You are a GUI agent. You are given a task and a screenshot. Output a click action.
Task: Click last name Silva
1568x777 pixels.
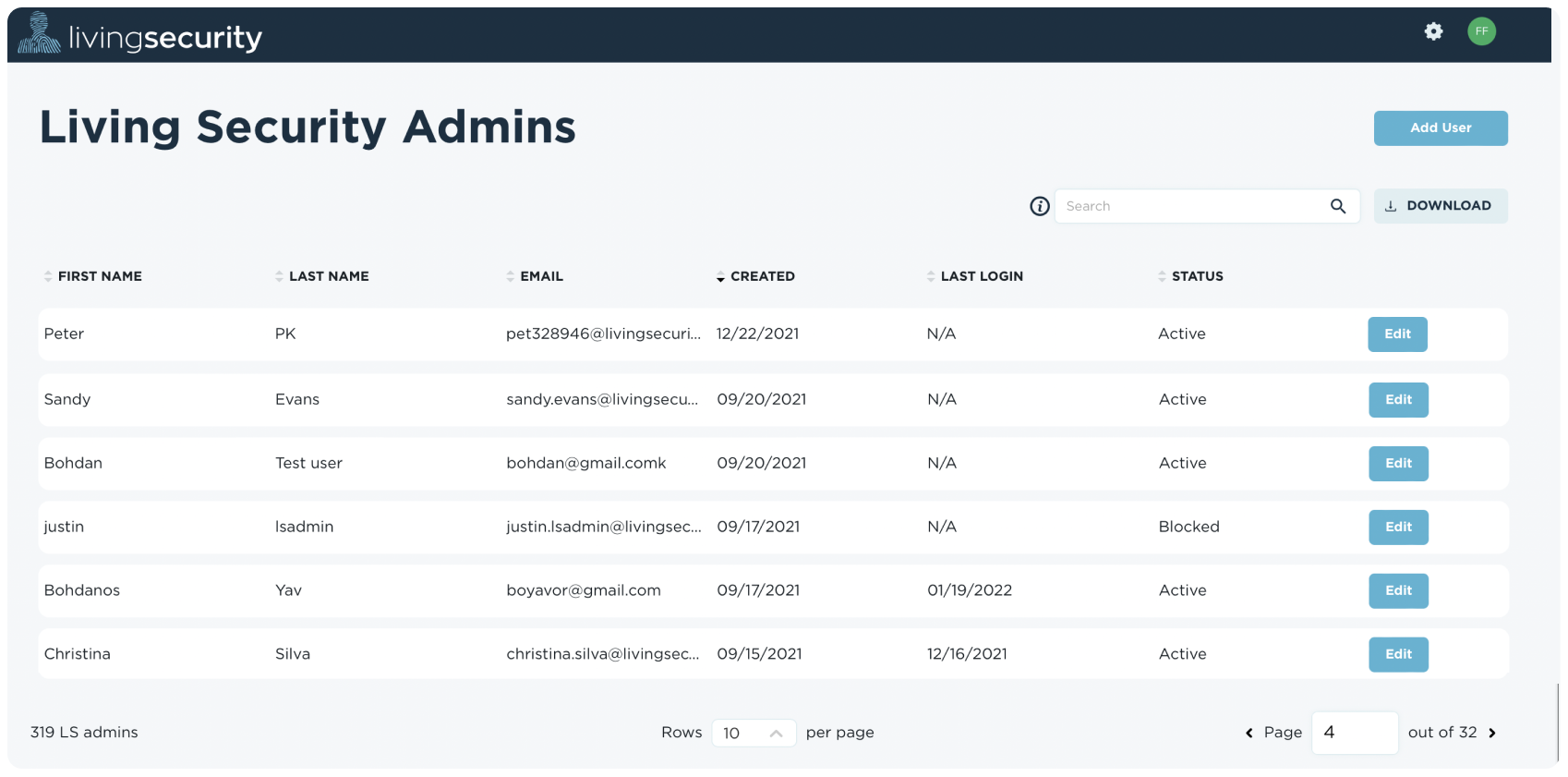(293, 655)
